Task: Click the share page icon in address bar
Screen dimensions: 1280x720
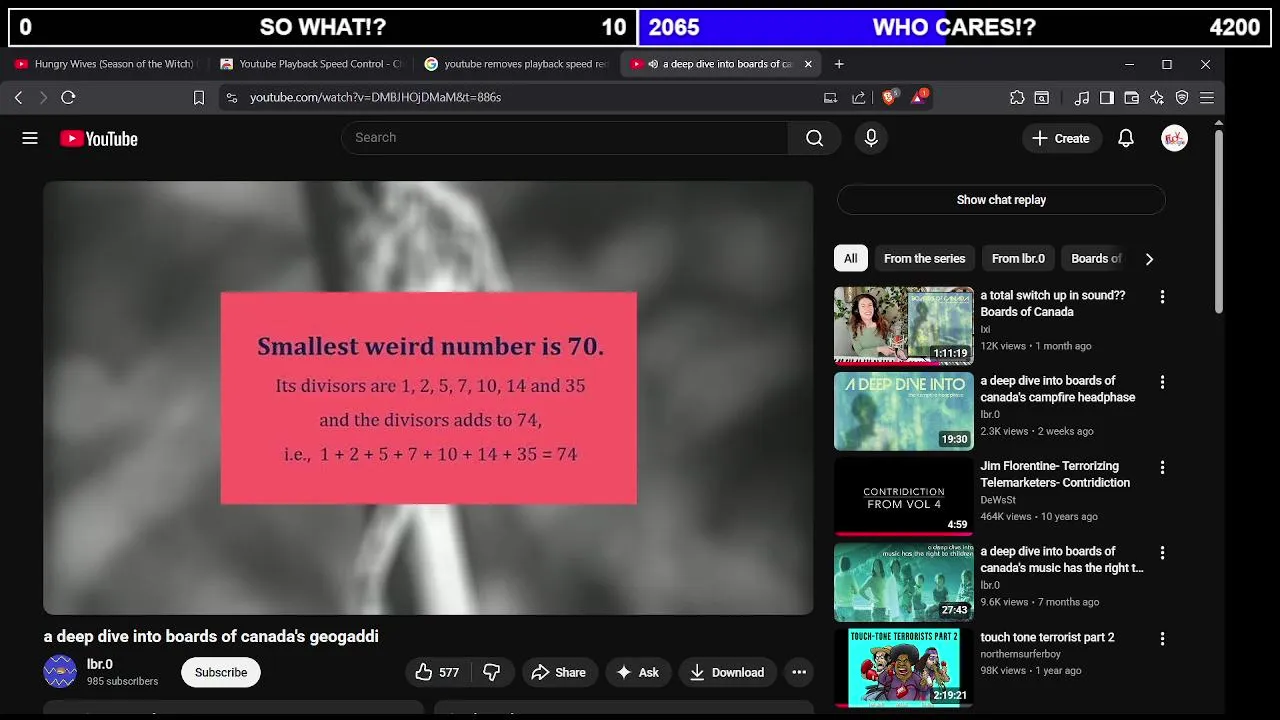Action: click(858, 97)
